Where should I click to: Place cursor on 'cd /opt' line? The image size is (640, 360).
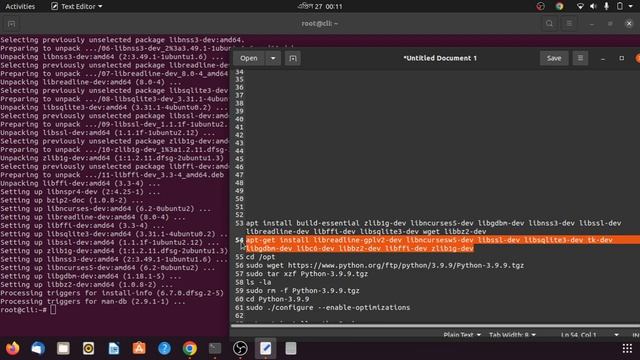(260, 257)
